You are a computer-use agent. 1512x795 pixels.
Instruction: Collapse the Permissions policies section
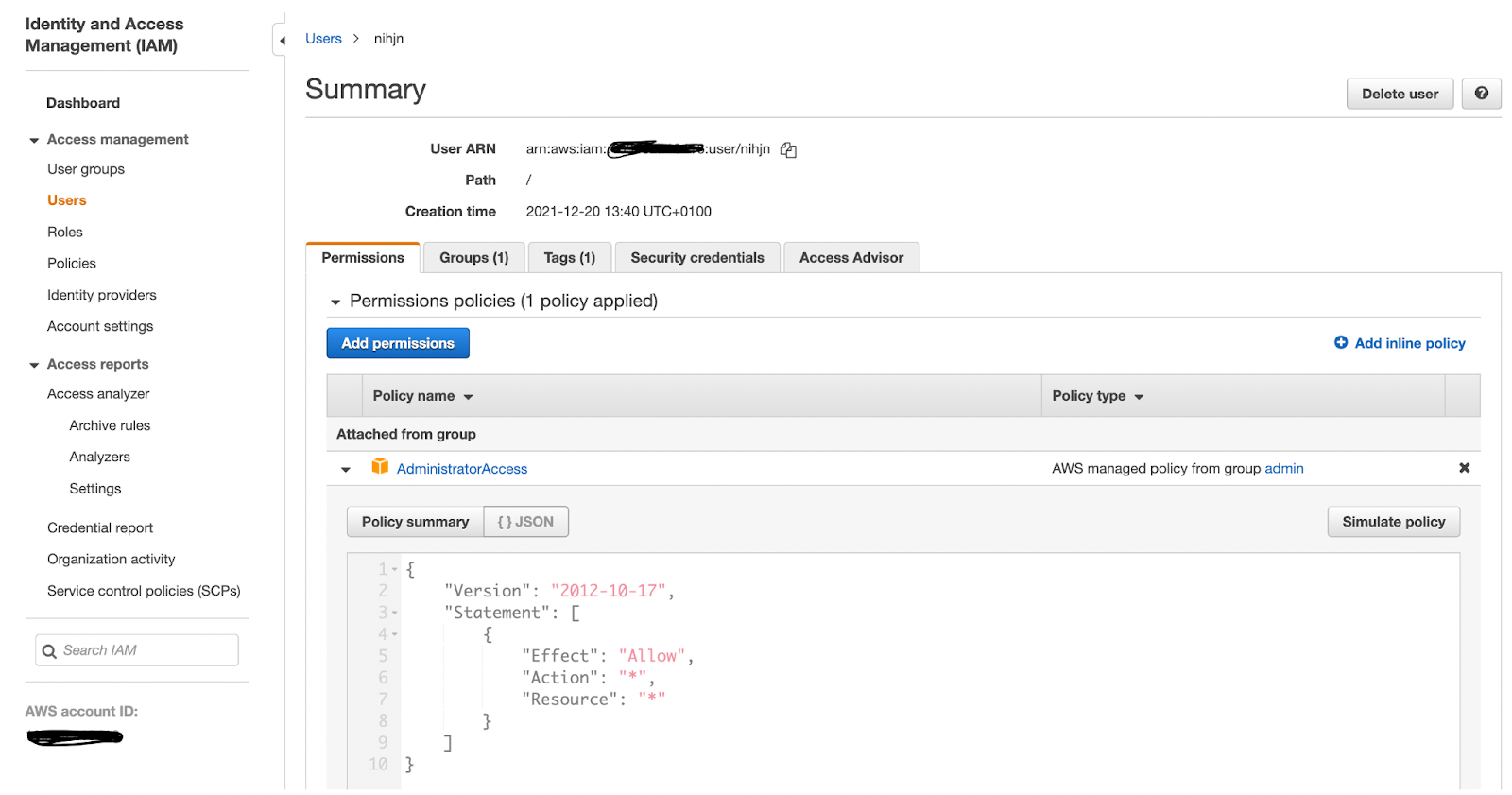tap(335, 302)
